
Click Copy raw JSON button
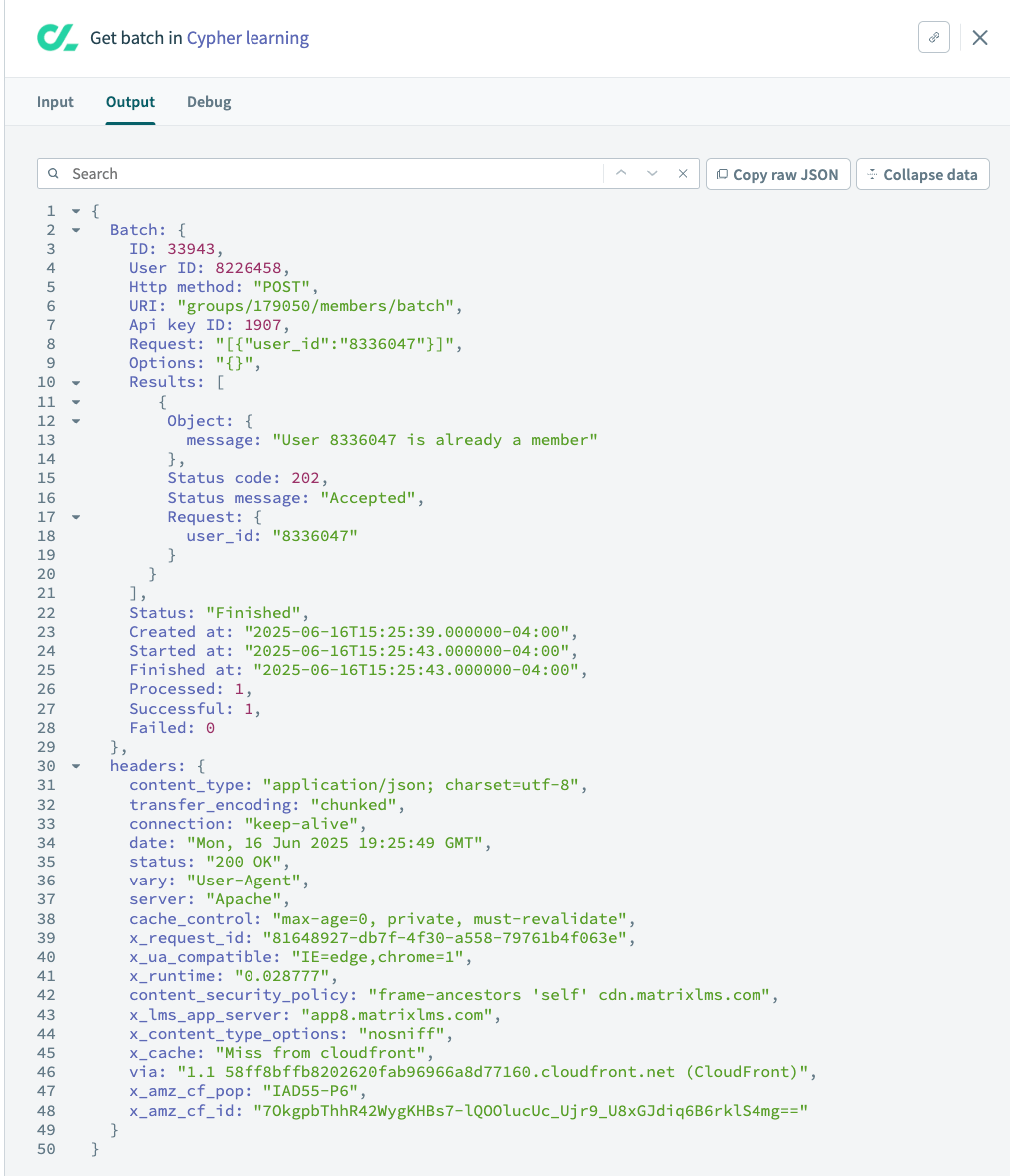(777, 174)
